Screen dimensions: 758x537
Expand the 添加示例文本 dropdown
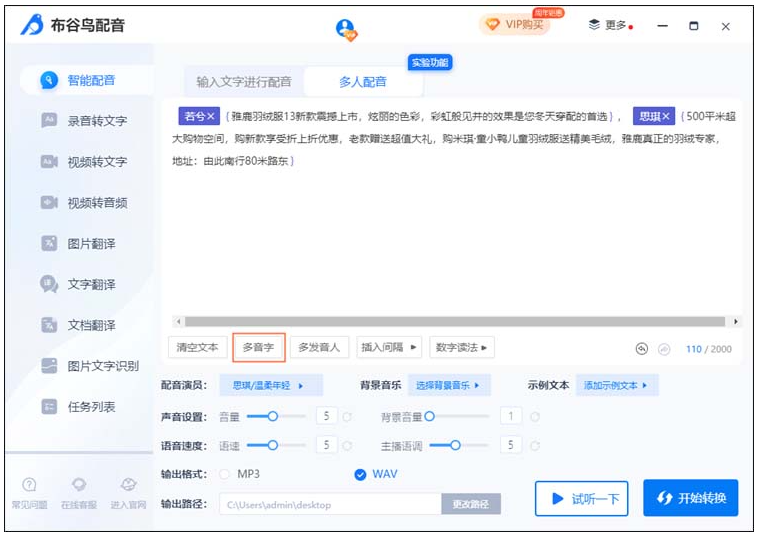coord(615,385)
